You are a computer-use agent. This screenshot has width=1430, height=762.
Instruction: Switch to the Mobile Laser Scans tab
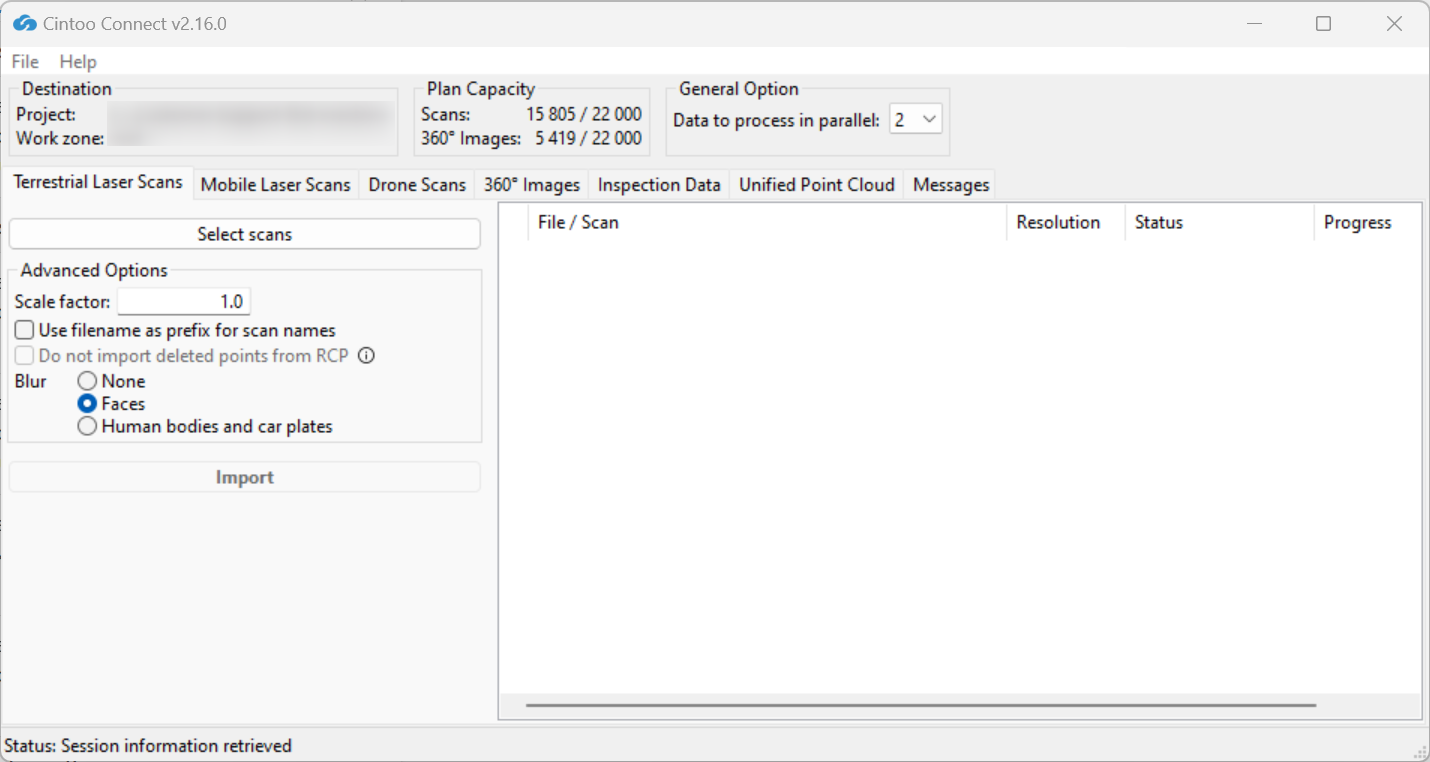coord(276,185)
